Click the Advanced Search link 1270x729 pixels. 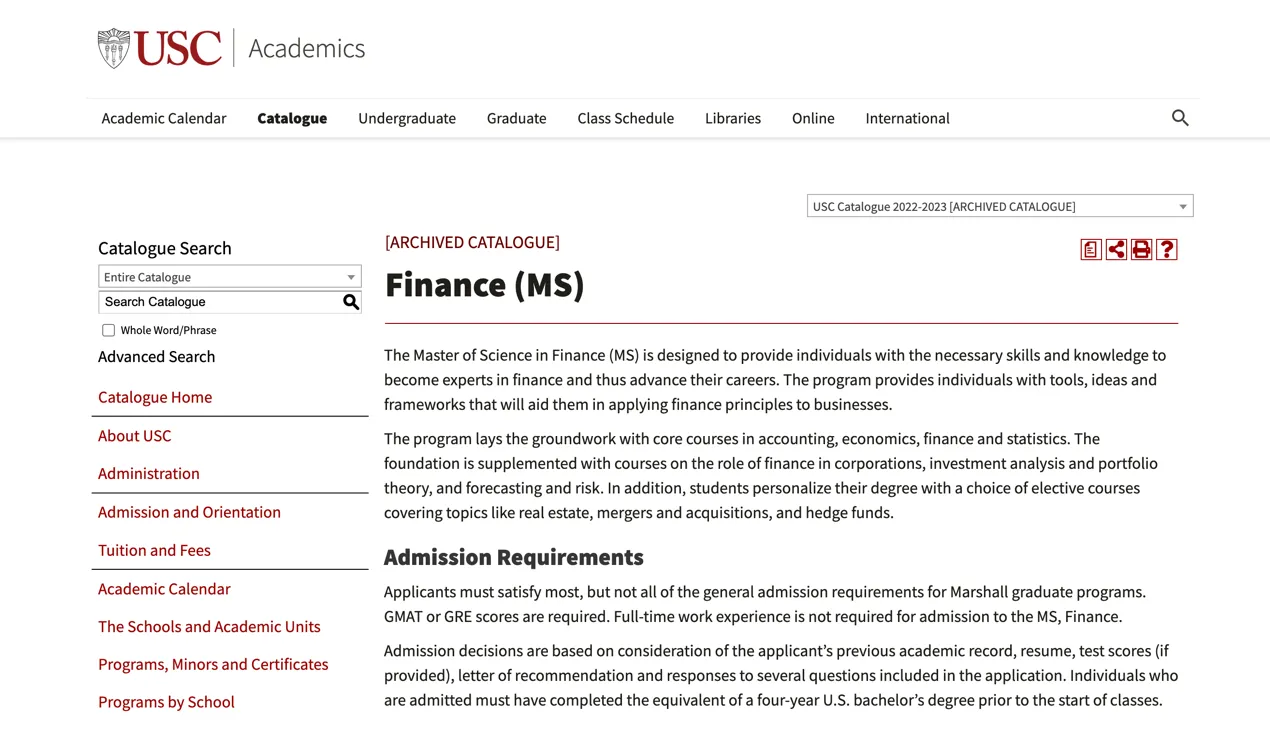pyautogui.click(x=156, y=357)
